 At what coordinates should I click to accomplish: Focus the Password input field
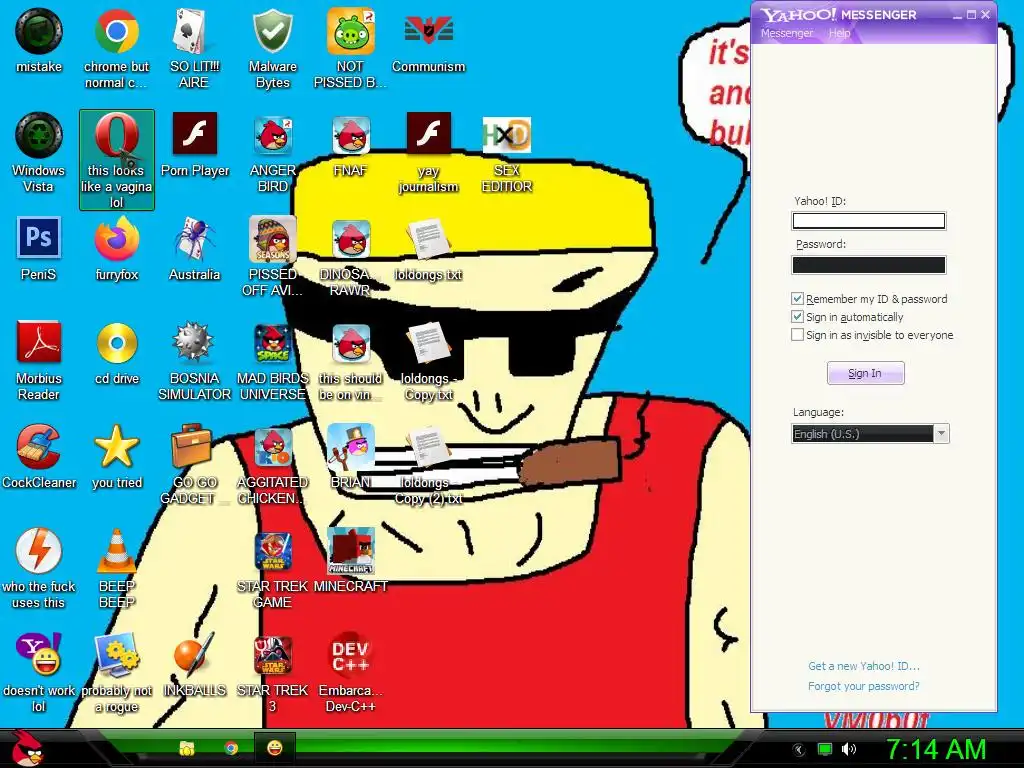point(869,264)
